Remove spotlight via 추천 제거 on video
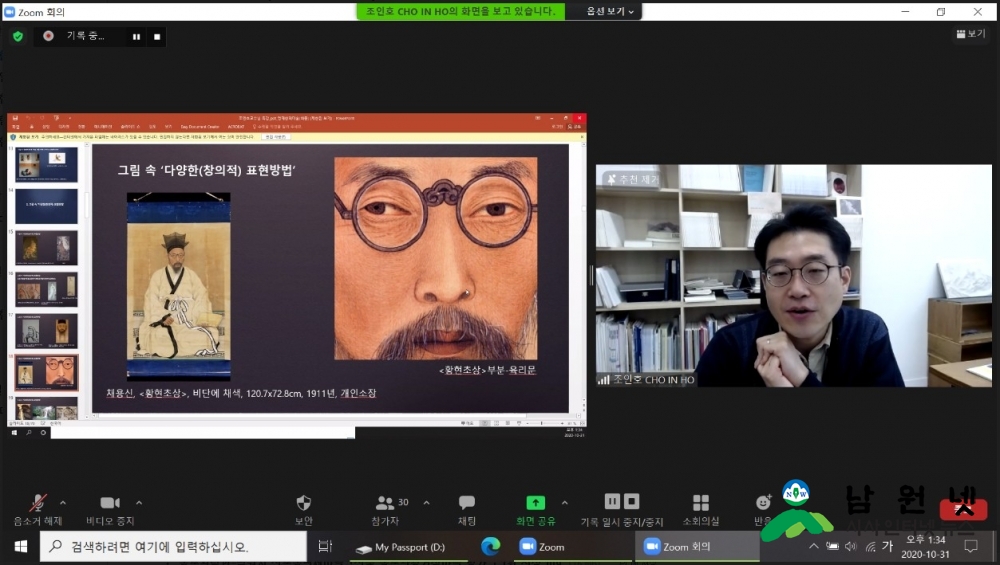1000x565 pixels. coord(633,179)
